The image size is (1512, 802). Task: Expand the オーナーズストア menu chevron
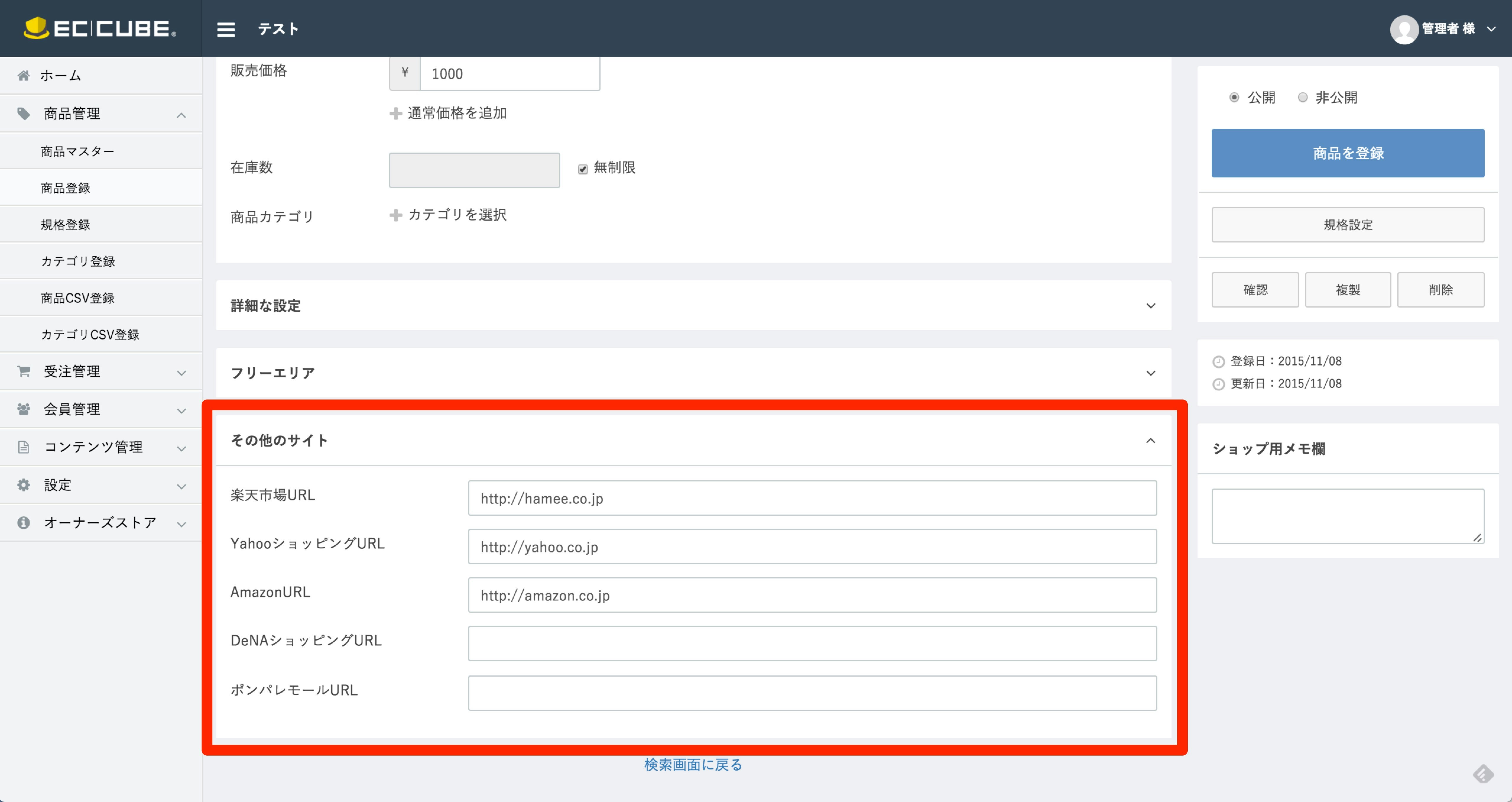click(181, 524)
